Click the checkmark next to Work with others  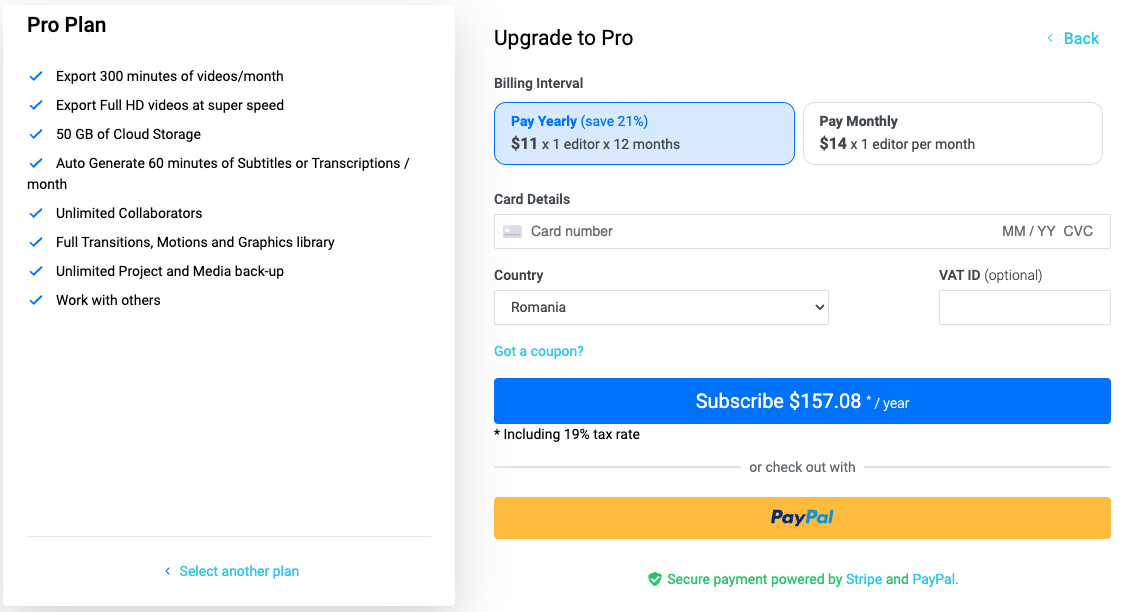point(36,300)
